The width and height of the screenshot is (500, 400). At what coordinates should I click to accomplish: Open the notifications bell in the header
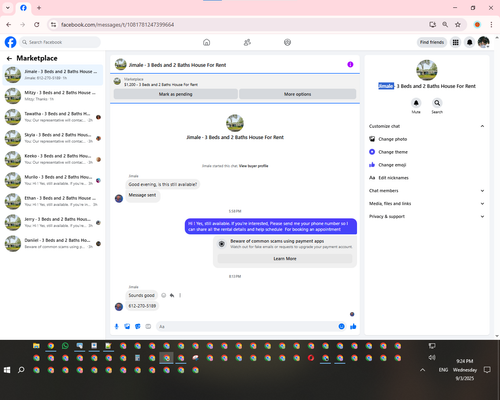pyautogui.click(x=469, y=42)
